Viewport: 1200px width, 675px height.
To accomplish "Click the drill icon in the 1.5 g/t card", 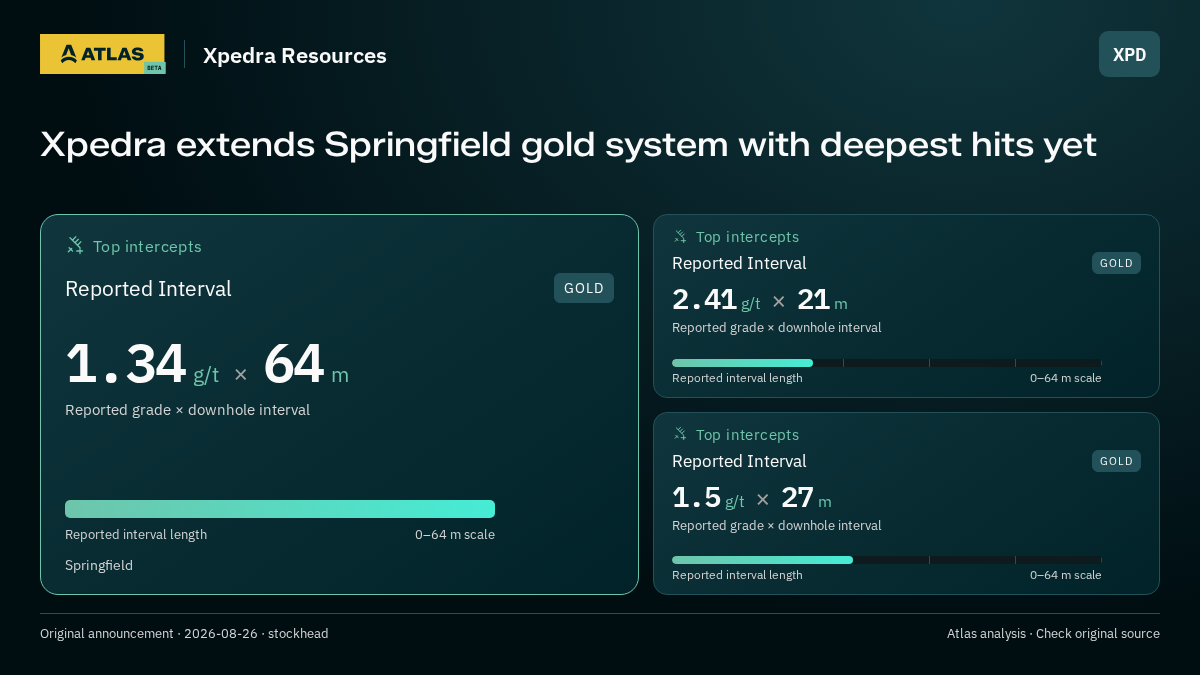I will [x=680, y=434].
